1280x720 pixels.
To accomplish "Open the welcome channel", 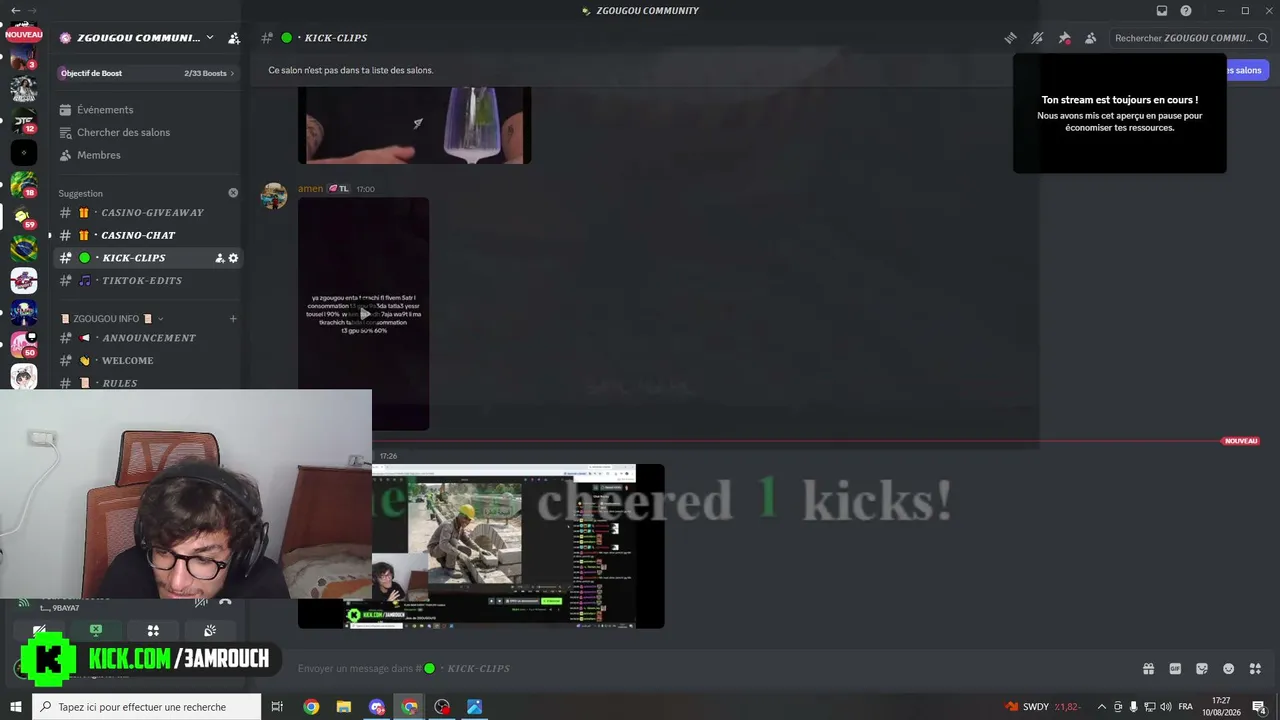I will 147,360.
